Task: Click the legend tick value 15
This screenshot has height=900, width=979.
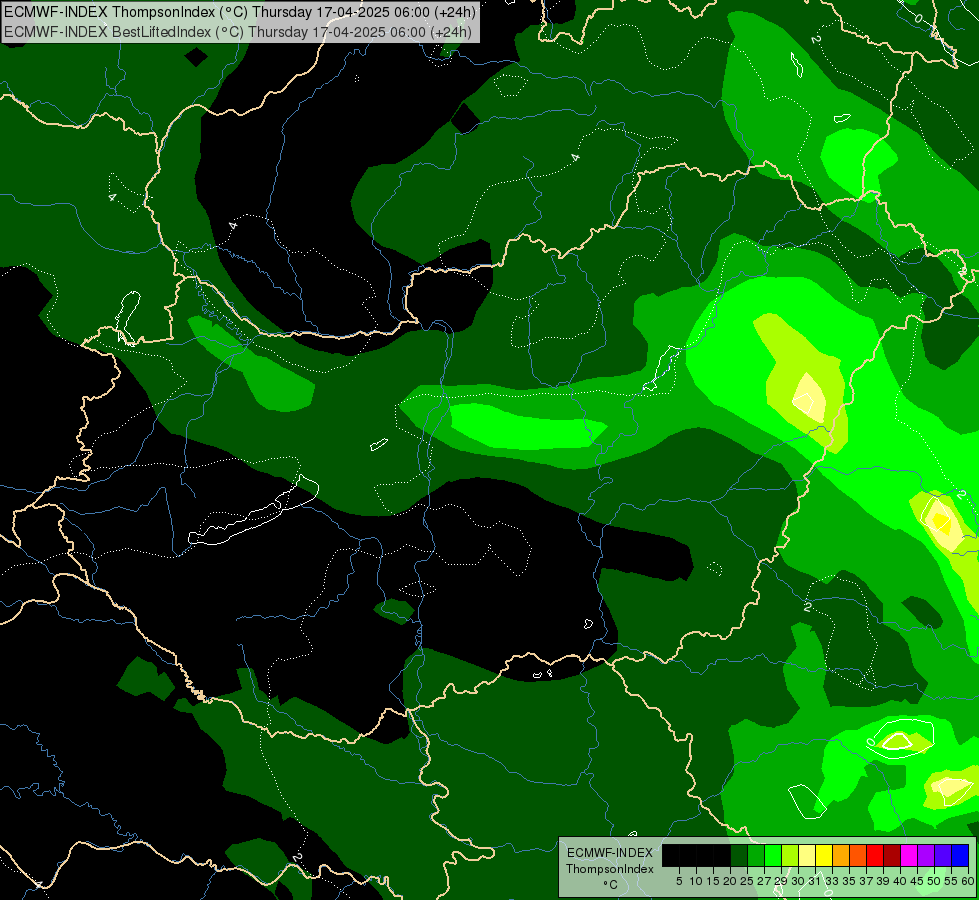Action: pyautogui.click(x=713, y=881)
